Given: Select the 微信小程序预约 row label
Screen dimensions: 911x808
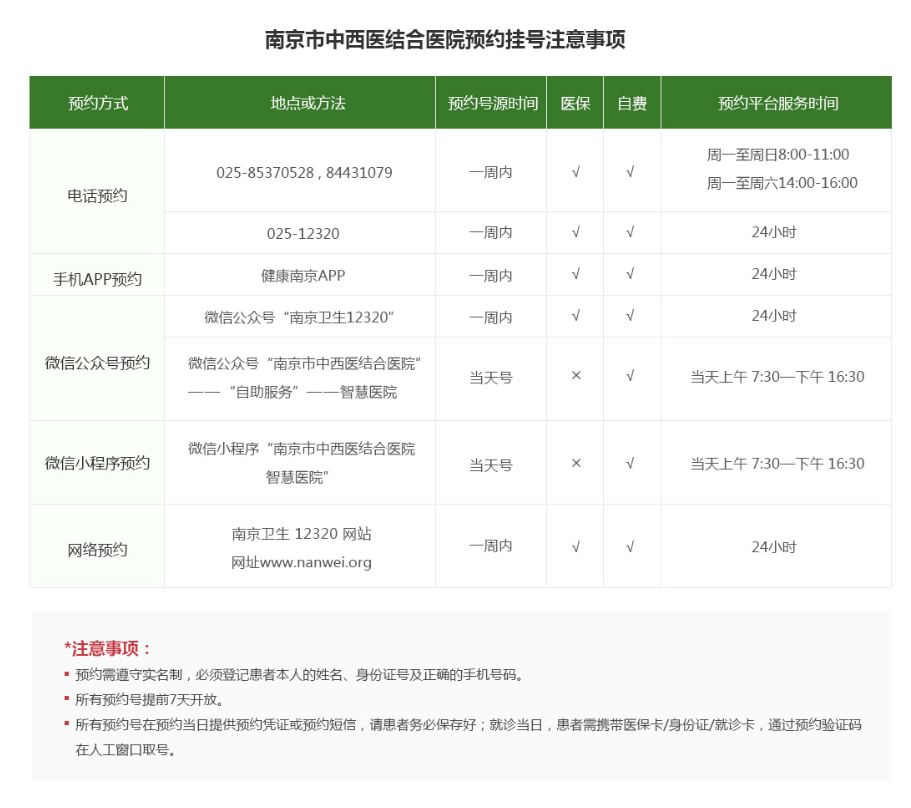Looking at the screenshot, I should 97,463.
